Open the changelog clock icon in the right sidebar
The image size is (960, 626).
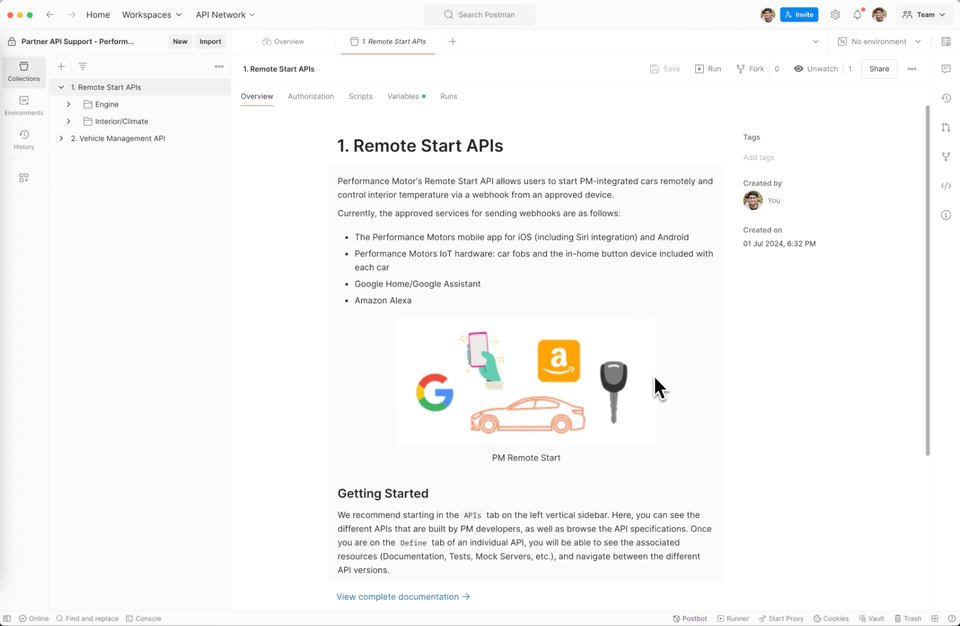[946, 98]
